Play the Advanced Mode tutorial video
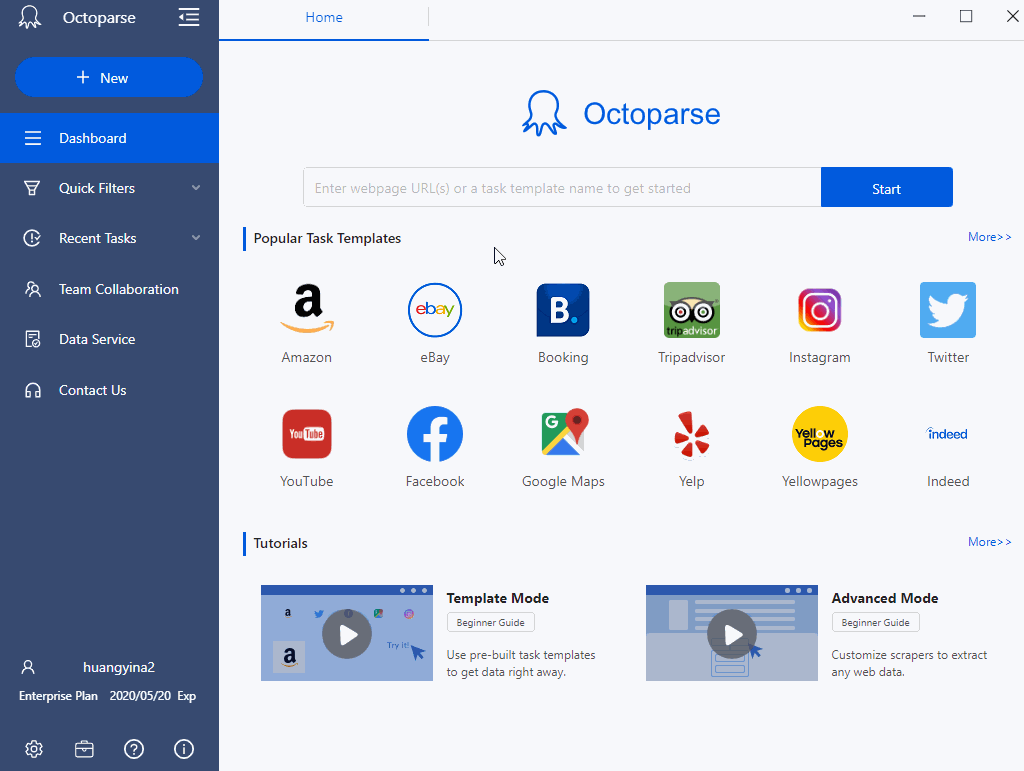 tap(732, 633)
